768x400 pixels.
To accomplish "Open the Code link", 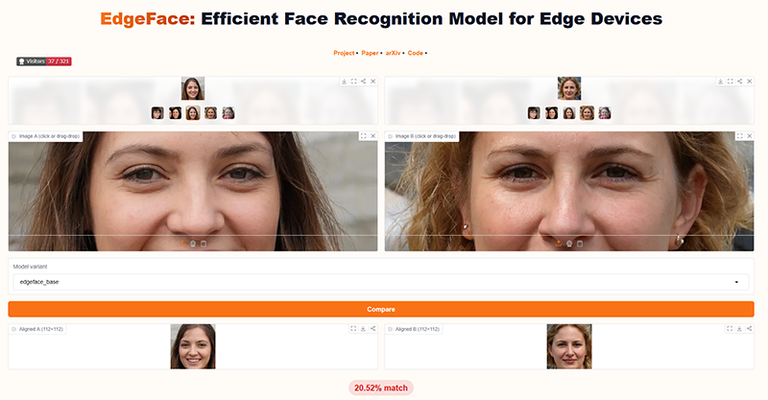I will point(415,53).
